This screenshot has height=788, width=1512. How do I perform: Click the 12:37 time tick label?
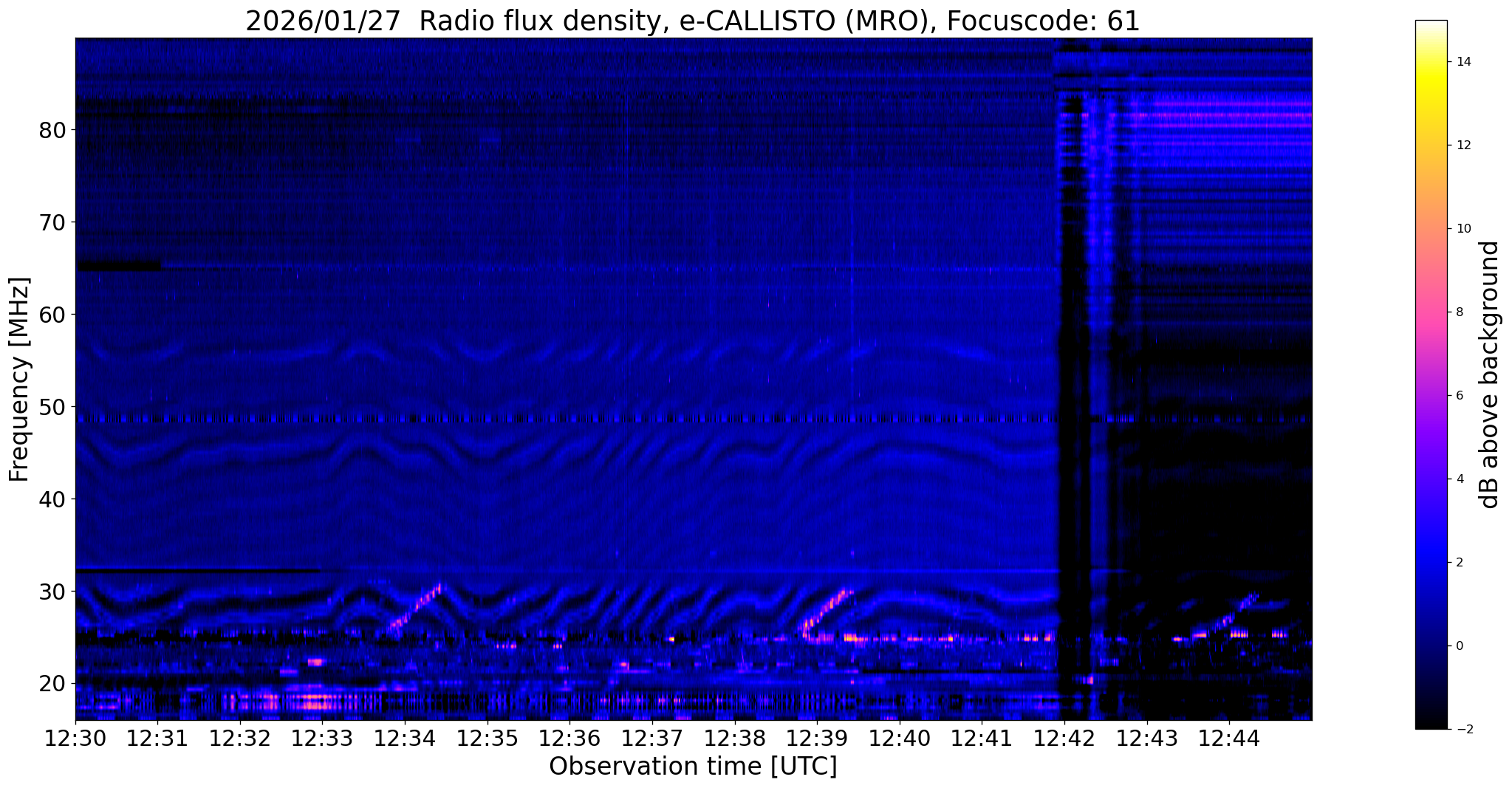click(652, 738)
